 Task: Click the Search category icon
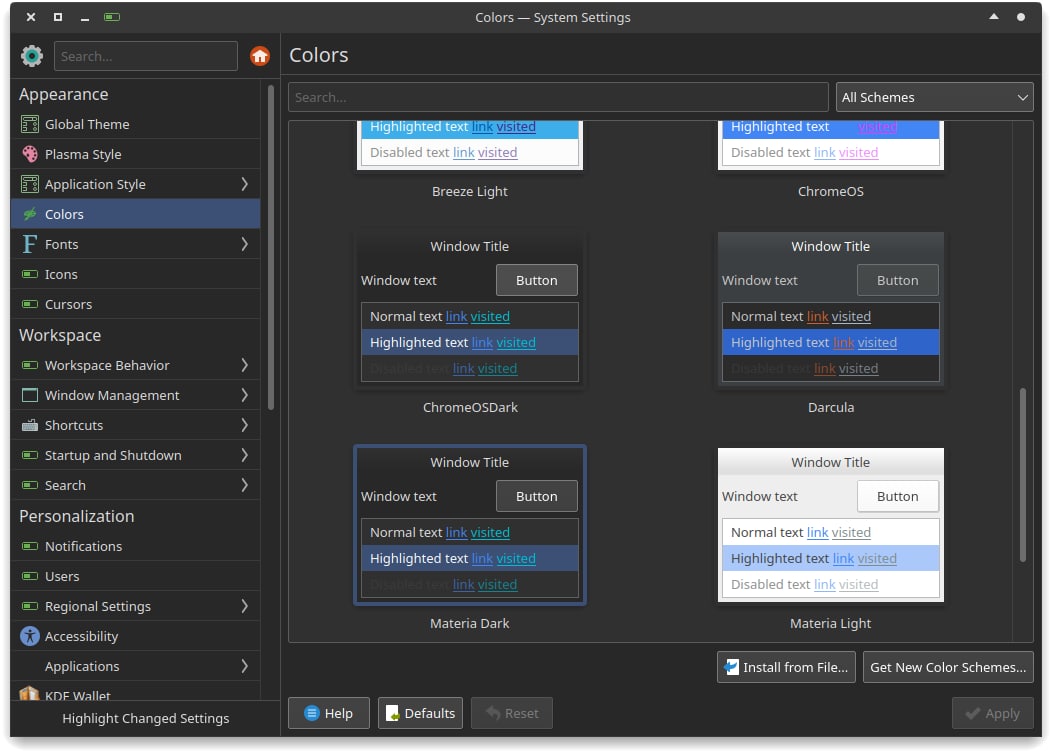[30, 485]
